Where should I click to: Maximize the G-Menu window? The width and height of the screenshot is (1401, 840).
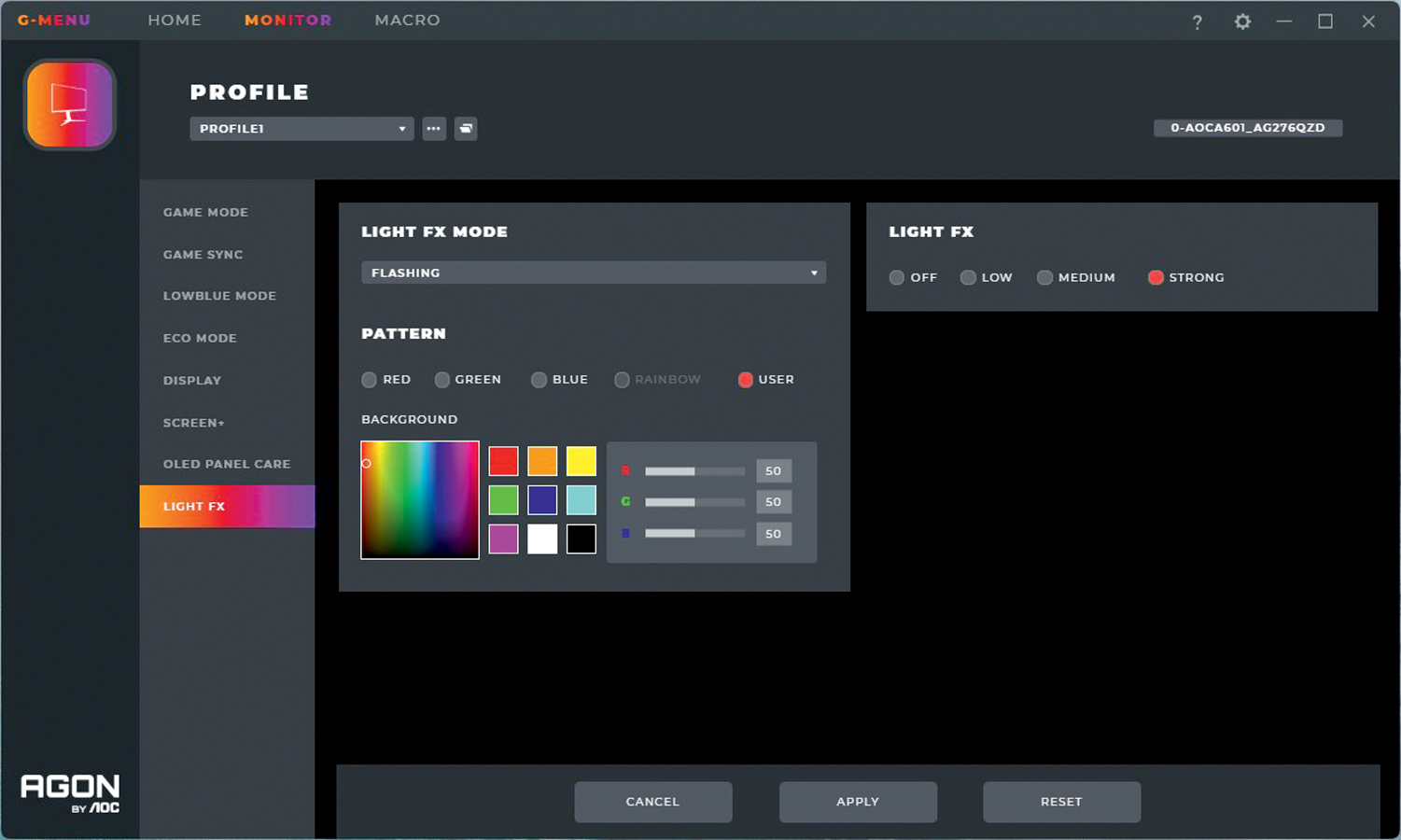pyautogui.click(x=1324, y=21)
